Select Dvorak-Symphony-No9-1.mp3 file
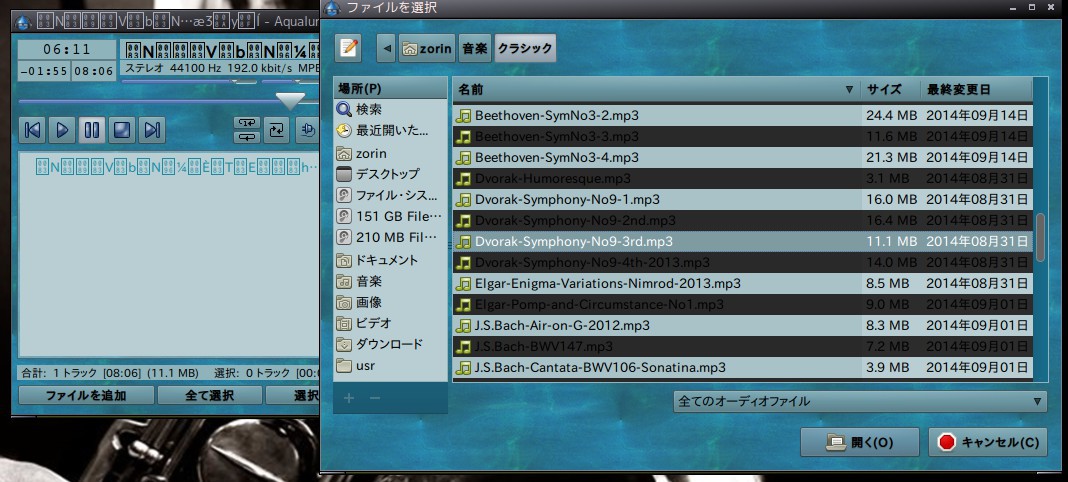Viewport: 1068px width, 482px height. (742, 200)
